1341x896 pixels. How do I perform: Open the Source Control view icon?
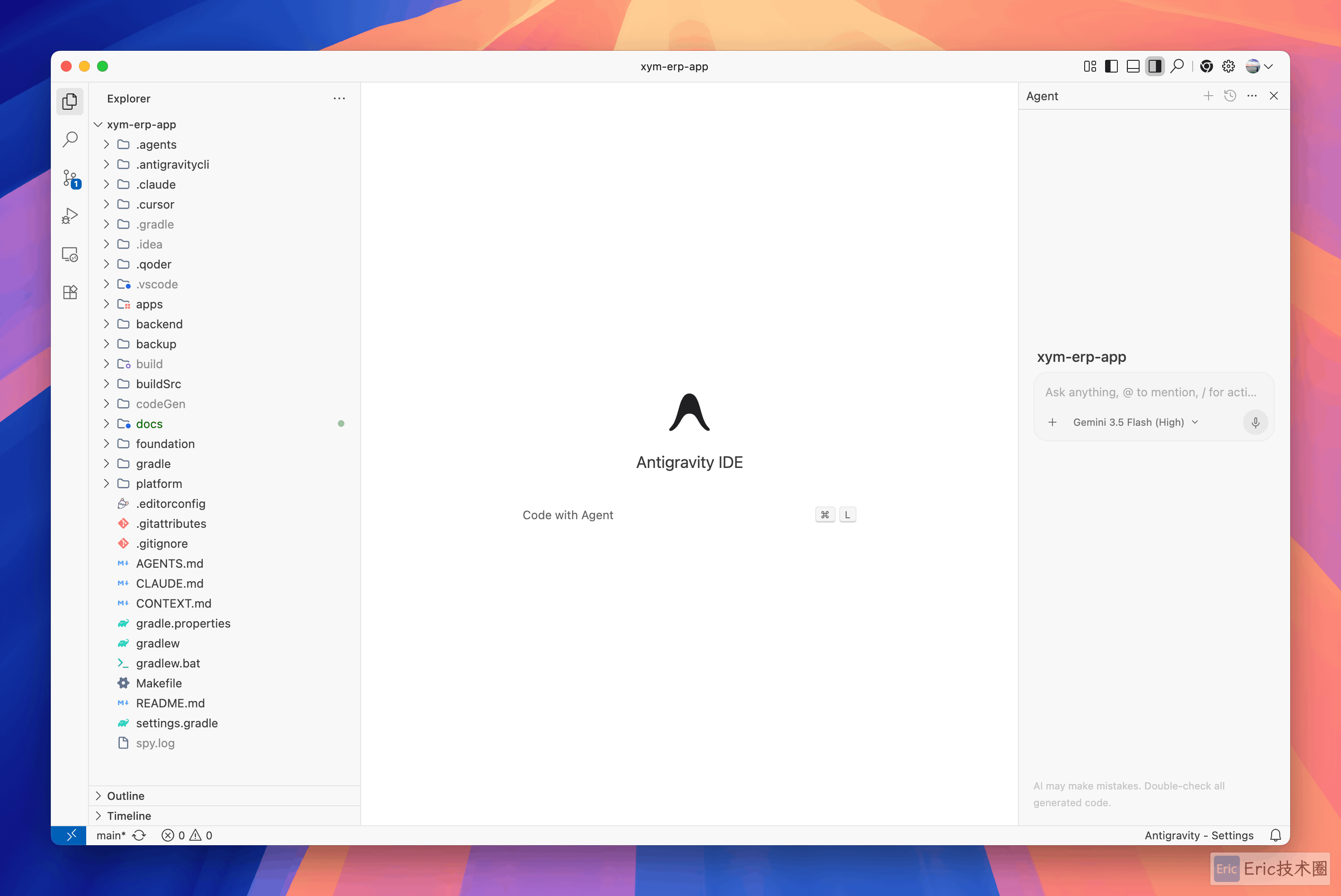click(71, 178)
